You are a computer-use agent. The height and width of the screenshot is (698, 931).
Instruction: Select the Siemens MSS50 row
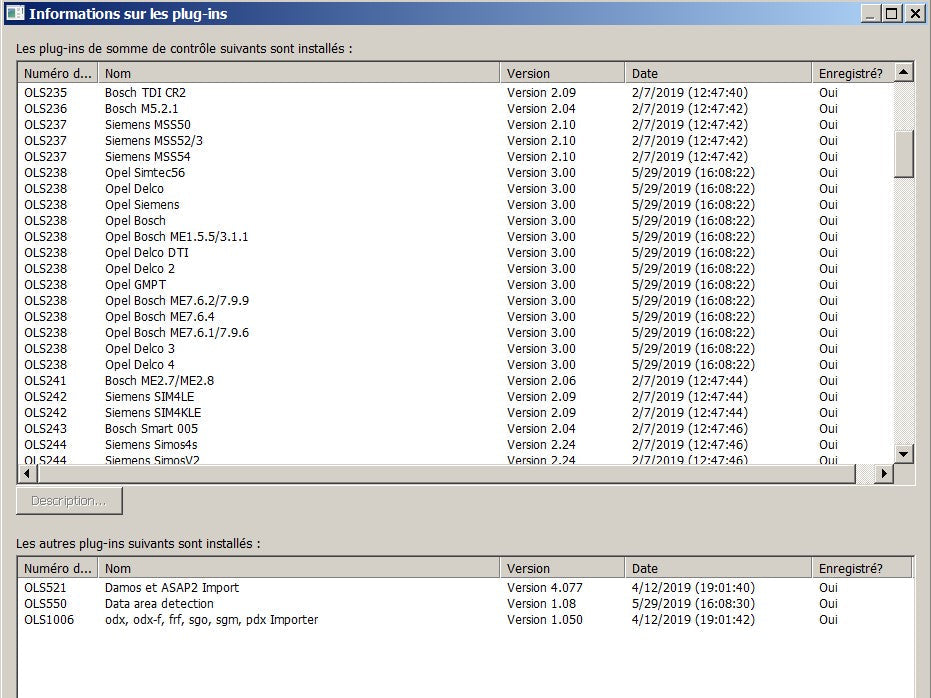[x=455, y=125]
